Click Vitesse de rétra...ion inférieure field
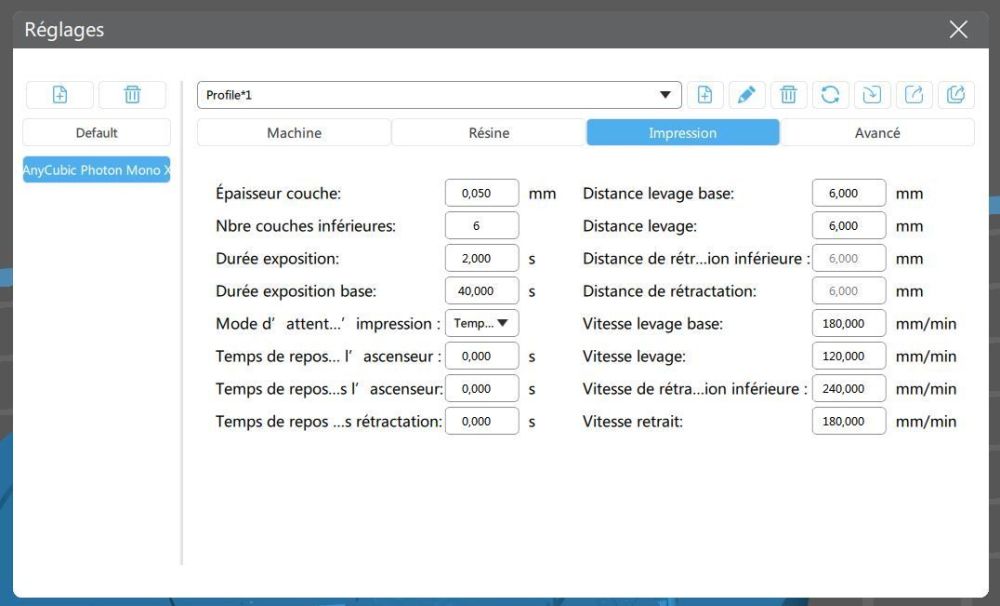Screen dimensions: 1000x606 849,388
